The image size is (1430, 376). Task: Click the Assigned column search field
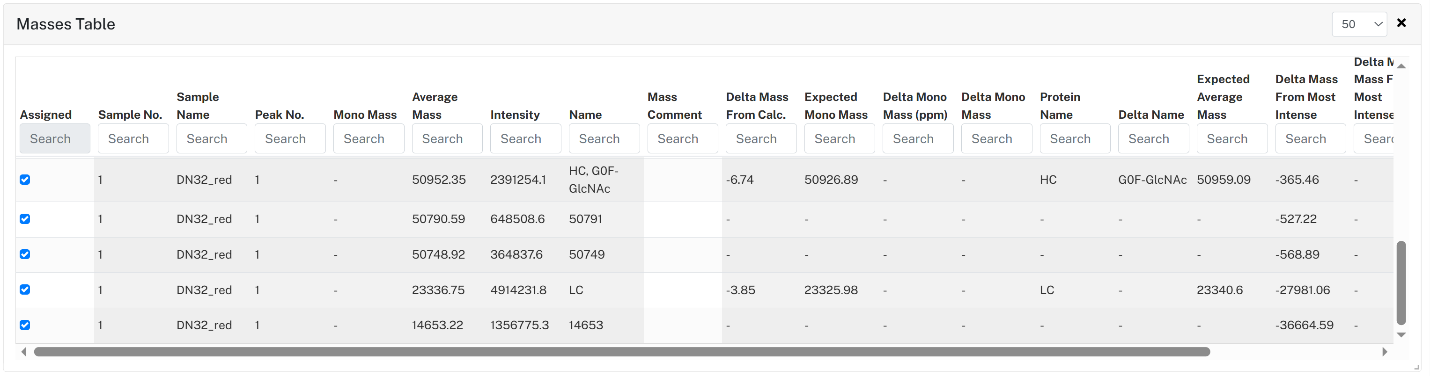tap(55, 139)
